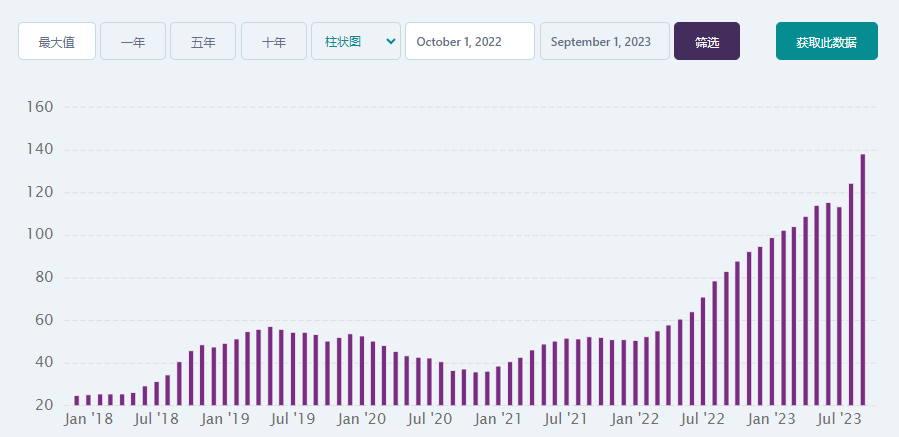Switch to the 五年 time range

pos(203,41)
